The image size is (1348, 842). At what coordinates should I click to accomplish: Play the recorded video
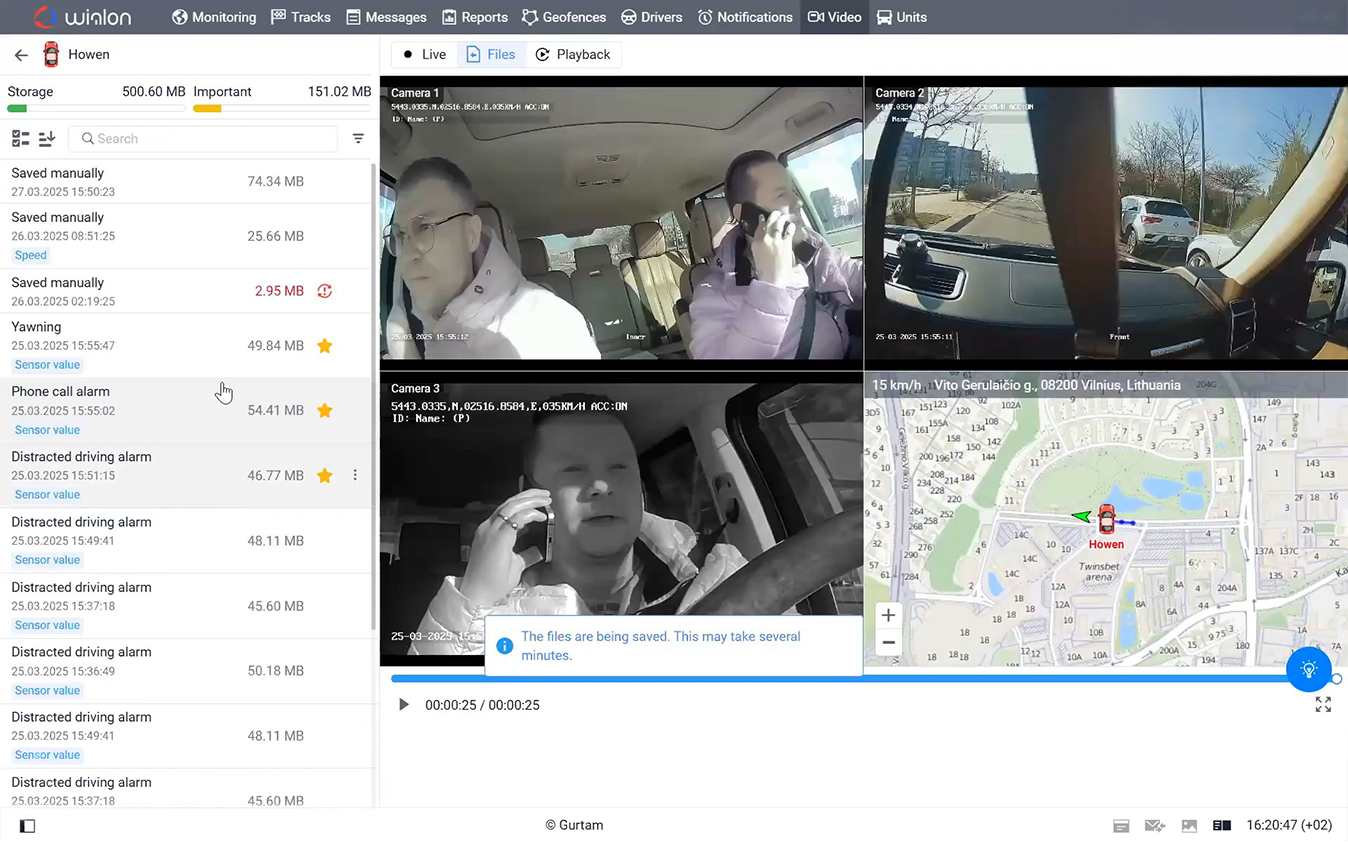(403, 705)
